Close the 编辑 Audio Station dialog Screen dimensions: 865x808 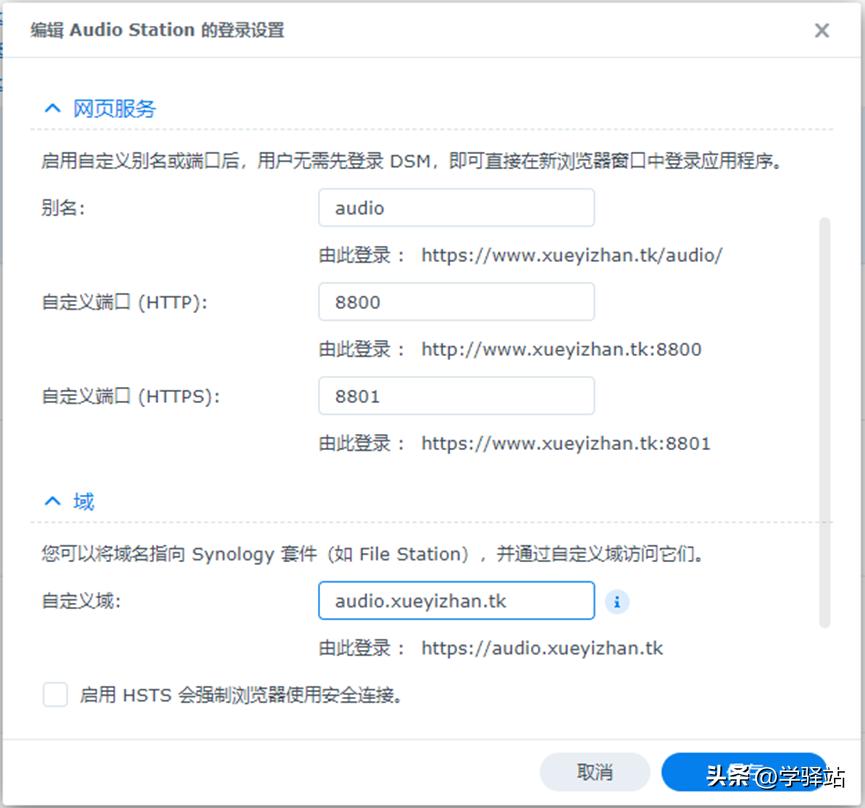[x=822, y=30]
